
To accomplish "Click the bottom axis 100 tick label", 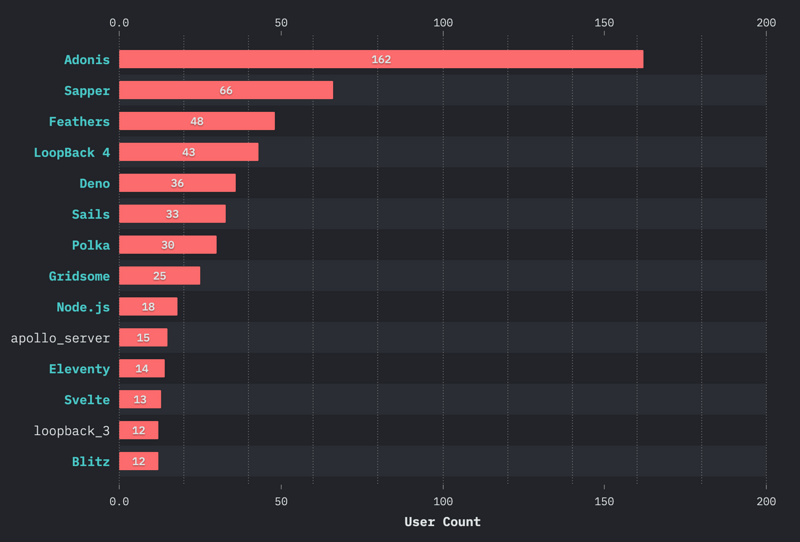I will 443,501.
